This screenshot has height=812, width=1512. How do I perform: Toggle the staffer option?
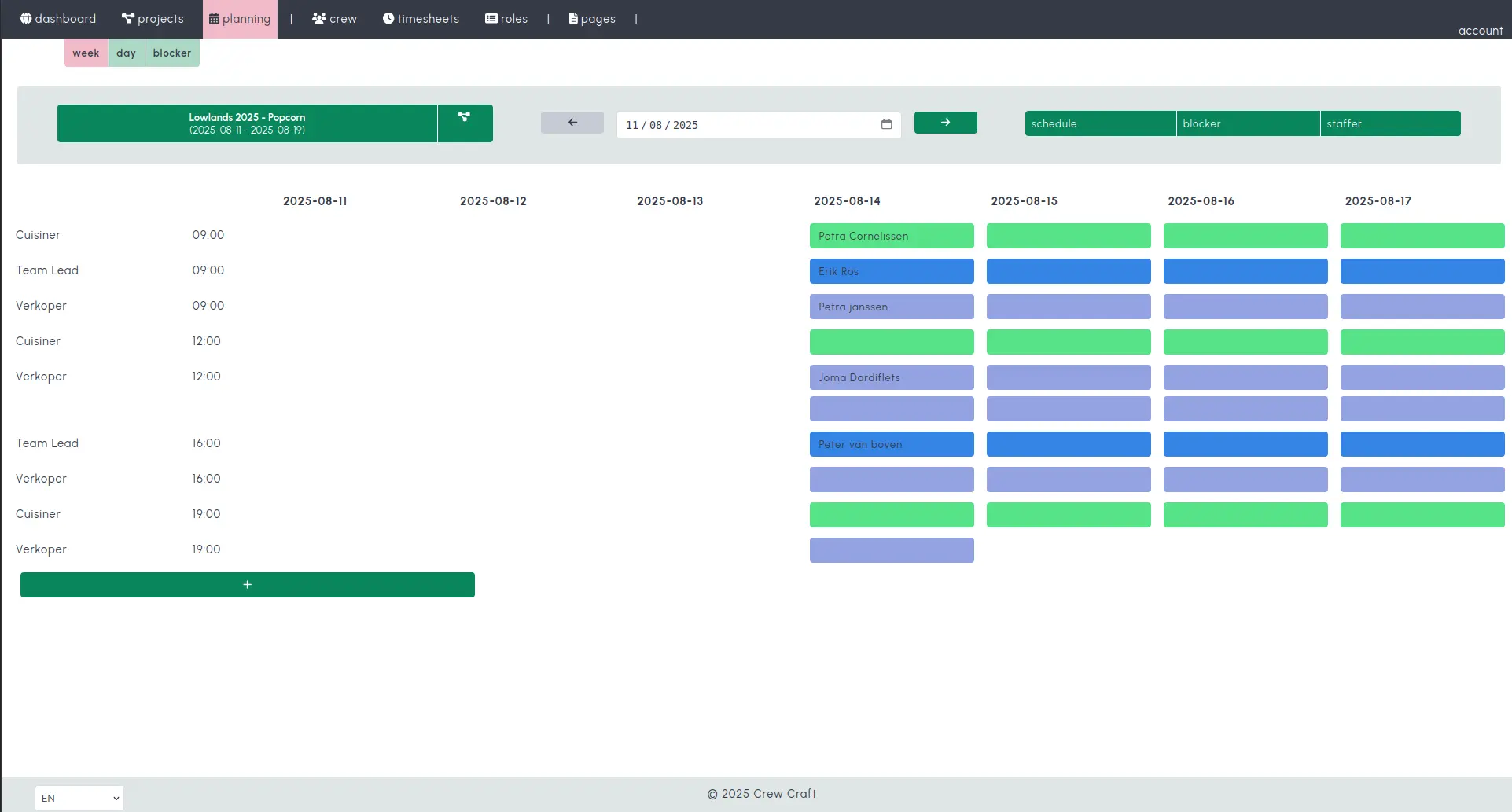(x=1390, y=123)
